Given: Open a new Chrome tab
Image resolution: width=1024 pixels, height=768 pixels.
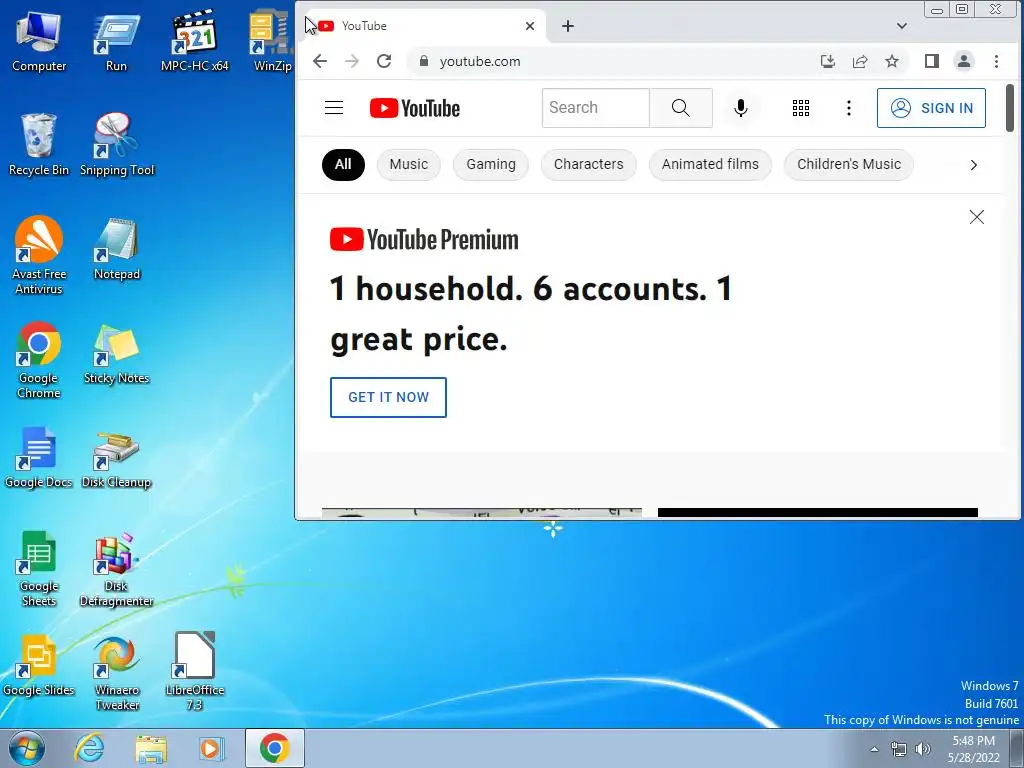Looking at the screenshot, I should tap(568, 26).
